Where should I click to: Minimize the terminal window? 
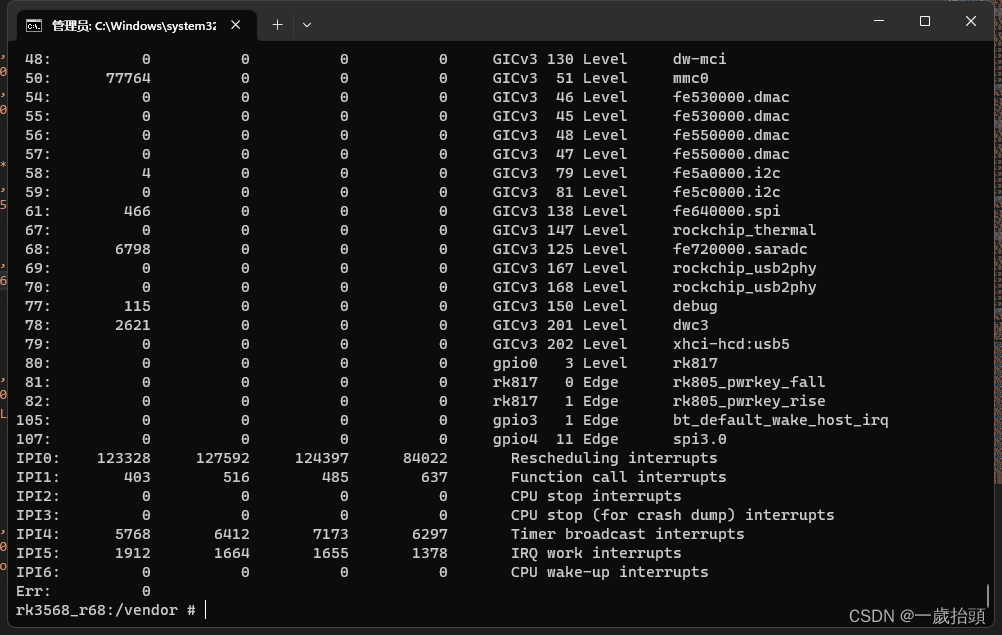click(877, 20)
